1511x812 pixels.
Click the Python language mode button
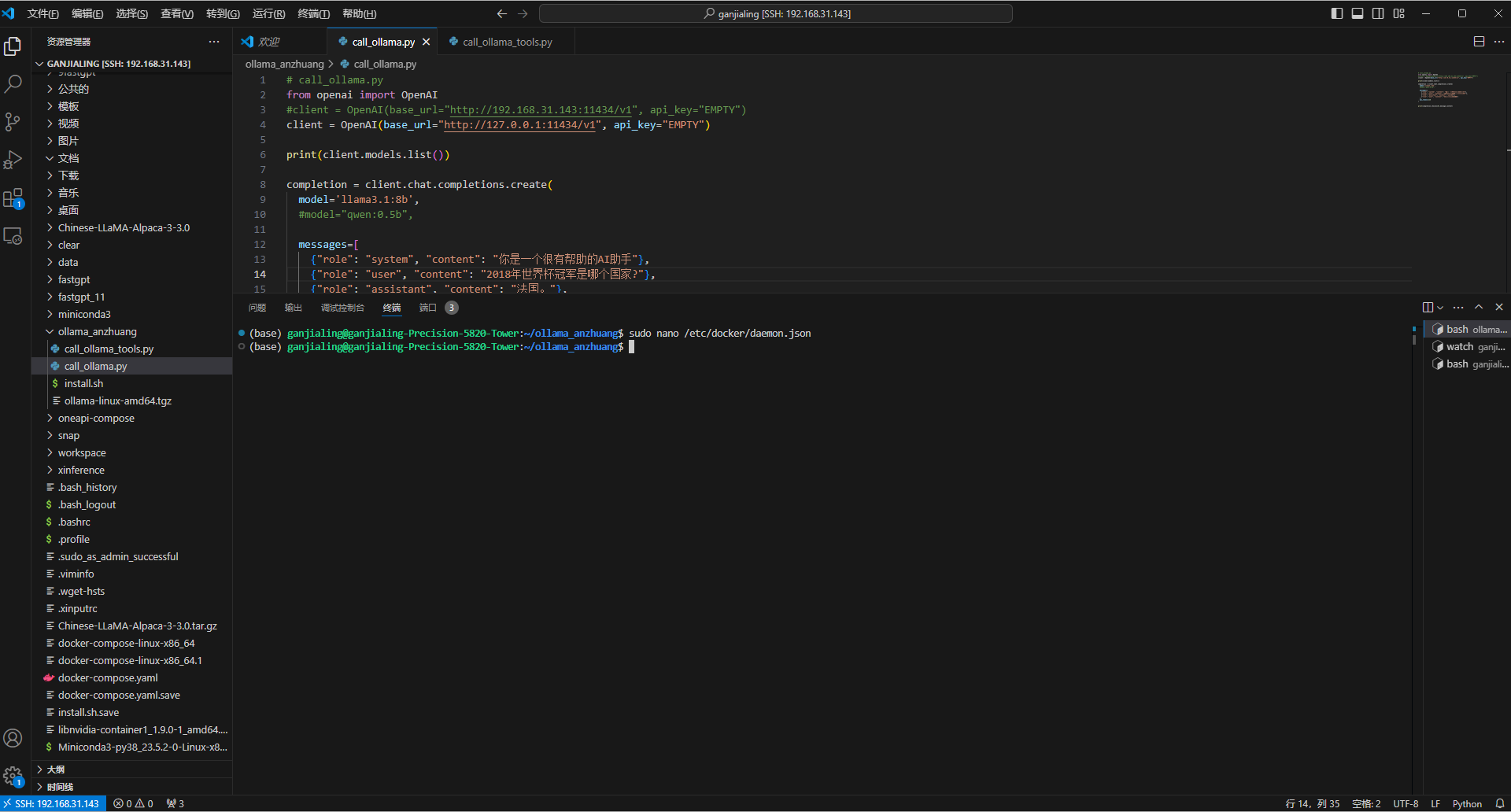[x=1466, y=803]
